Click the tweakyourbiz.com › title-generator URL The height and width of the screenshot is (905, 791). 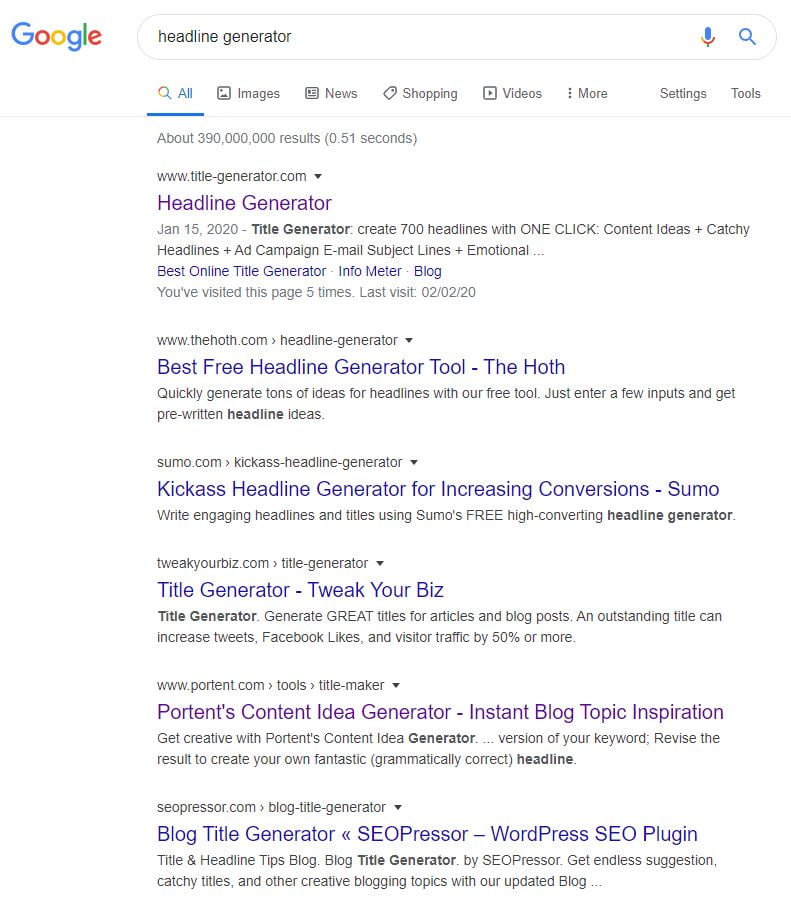tap(263, 563)
